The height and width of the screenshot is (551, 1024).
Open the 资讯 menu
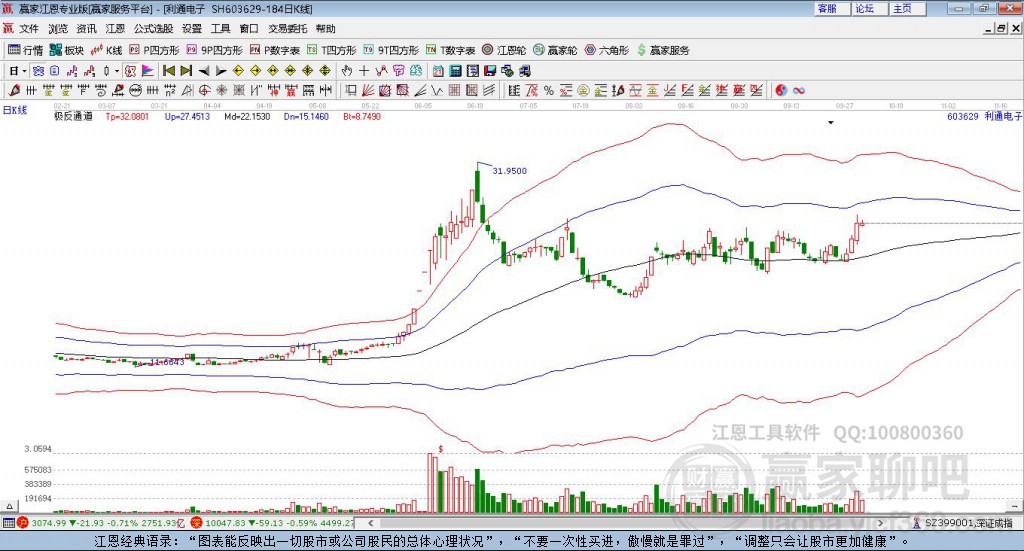[x=86, y=29]
